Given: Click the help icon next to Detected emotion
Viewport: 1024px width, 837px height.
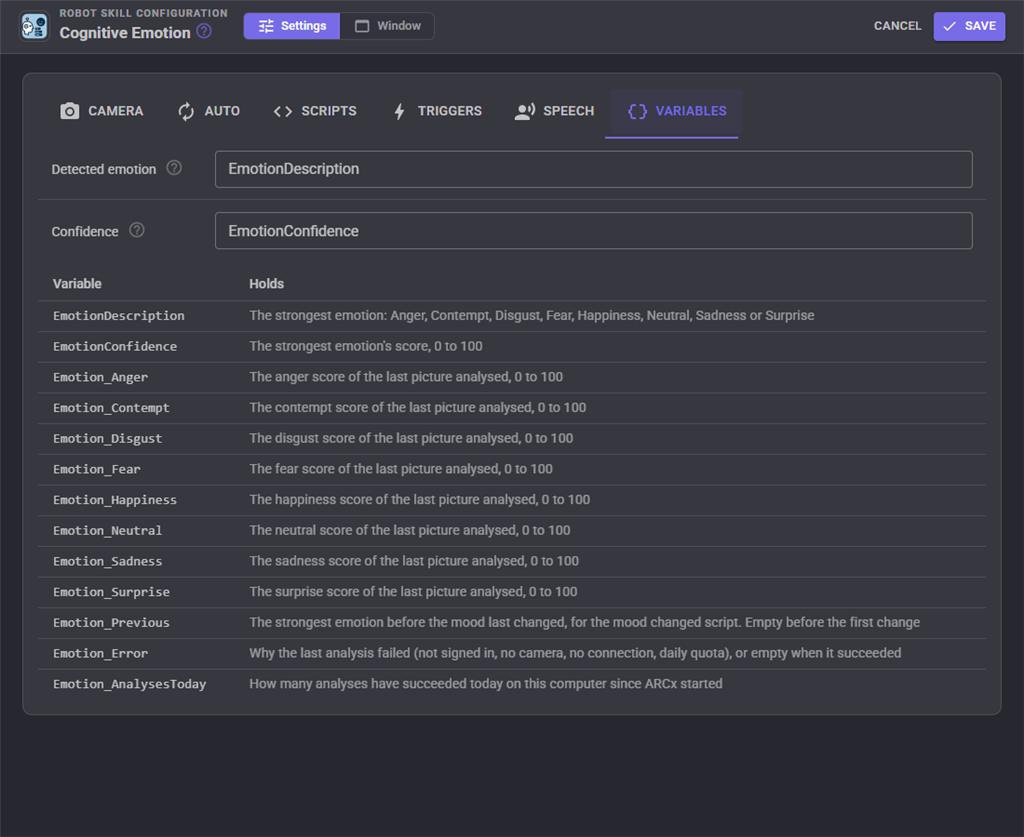Looking at the screenshot, I should pyautogui.click(x=174, y=168).
